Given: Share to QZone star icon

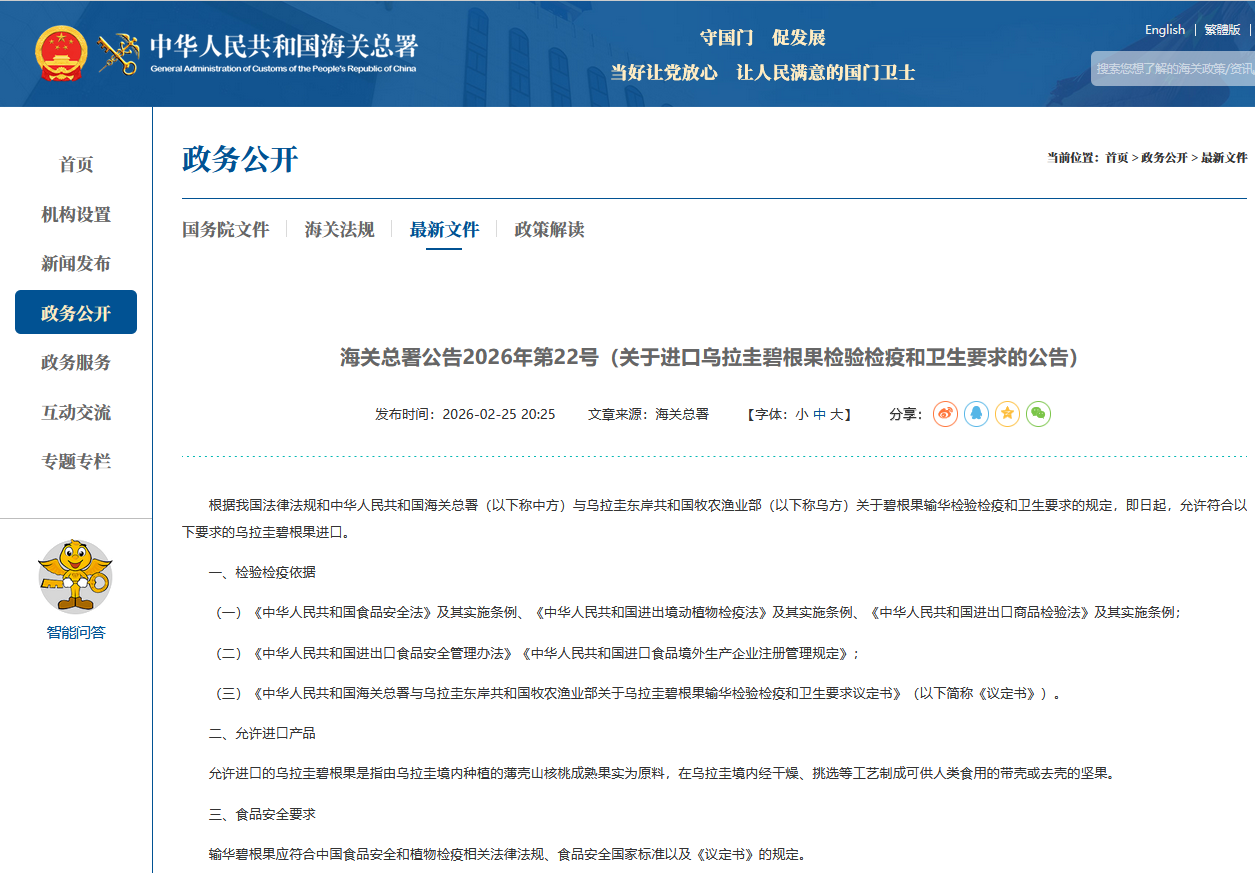Looking at the screenshot, I should [x=1007, y=414].
